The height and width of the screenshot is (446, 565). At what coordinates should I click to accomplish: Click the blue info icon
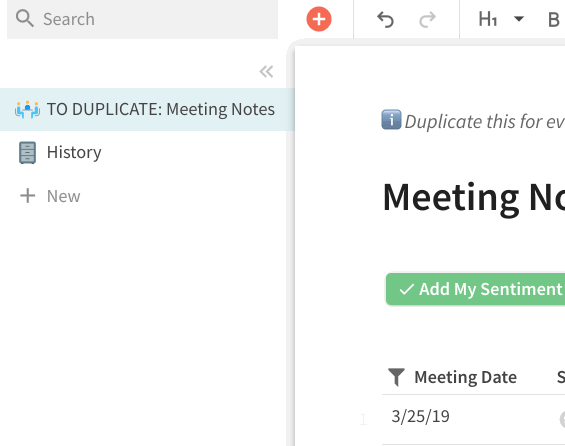tap(391, 120)
